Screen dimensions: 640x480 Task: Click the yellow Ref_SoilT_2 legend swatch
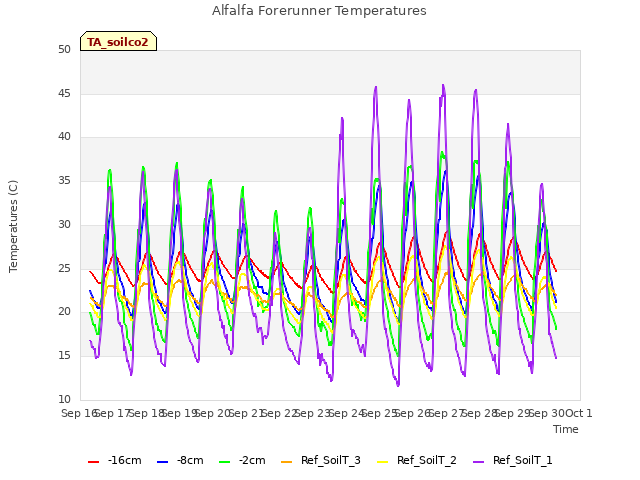pyautogui.click(x=382, y=462)
